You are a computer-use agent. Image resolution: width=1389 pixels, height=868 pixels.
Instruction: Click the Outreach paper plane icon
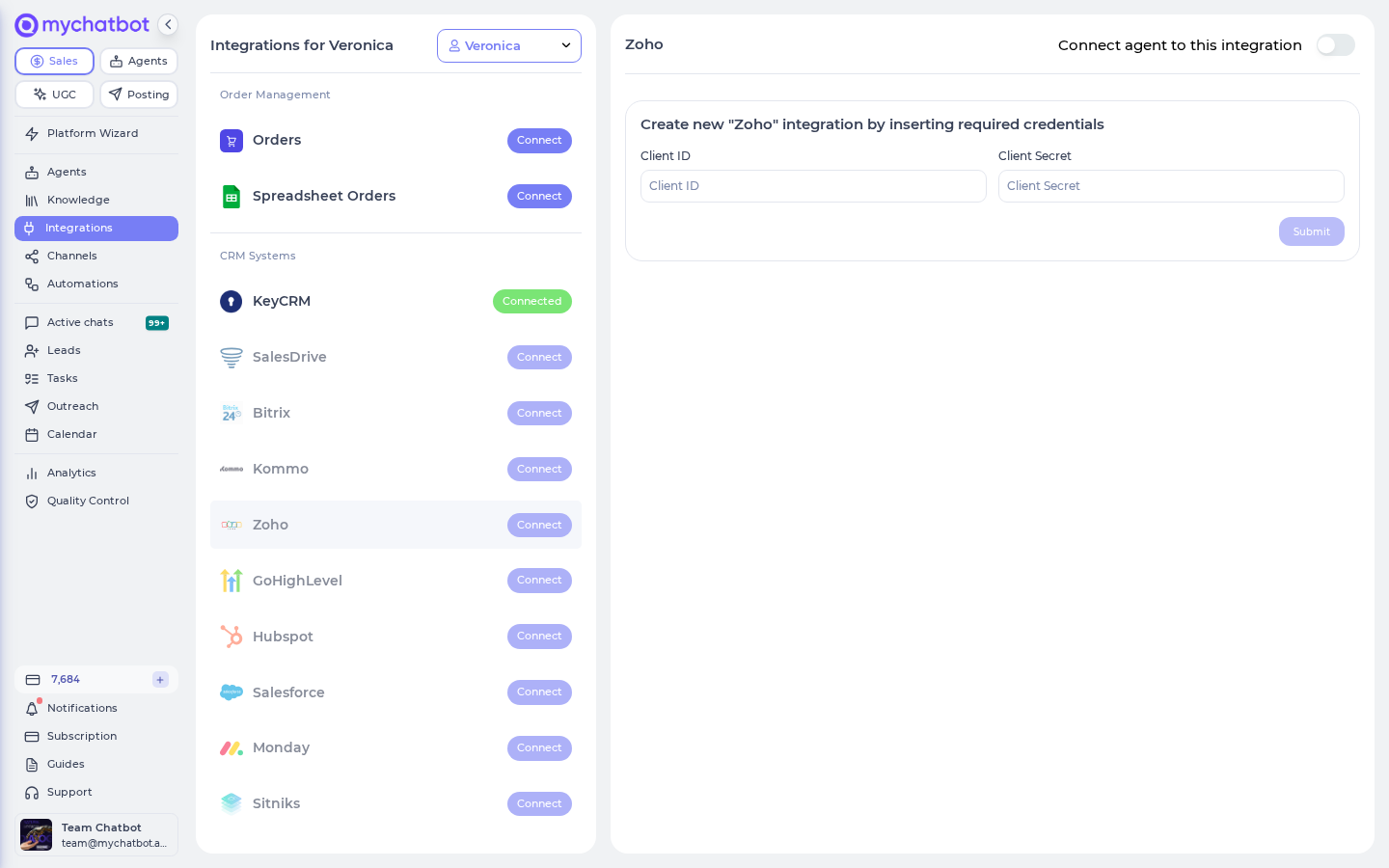point(32,407)
